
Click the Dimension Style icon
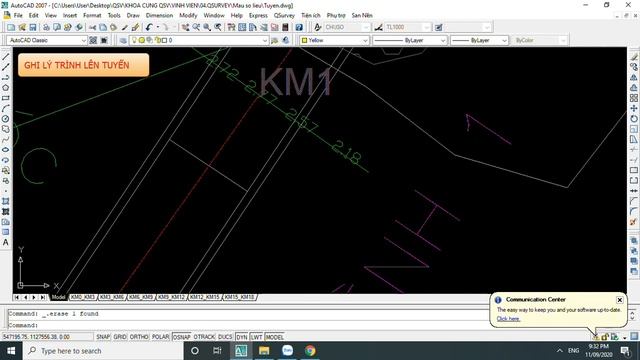[378, 27]
